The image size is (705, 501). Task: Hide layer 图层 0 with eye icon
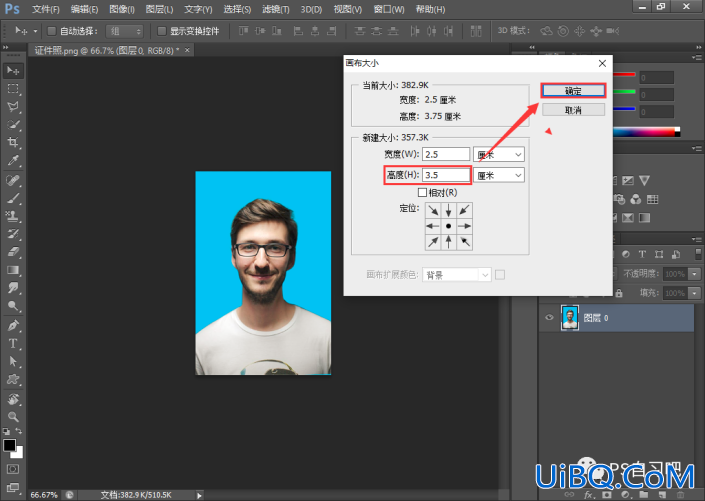(549, 318)
